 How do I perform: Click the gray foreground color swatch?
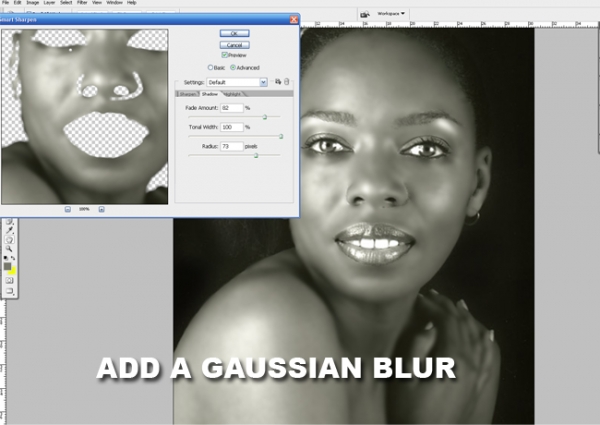point(7,266)
